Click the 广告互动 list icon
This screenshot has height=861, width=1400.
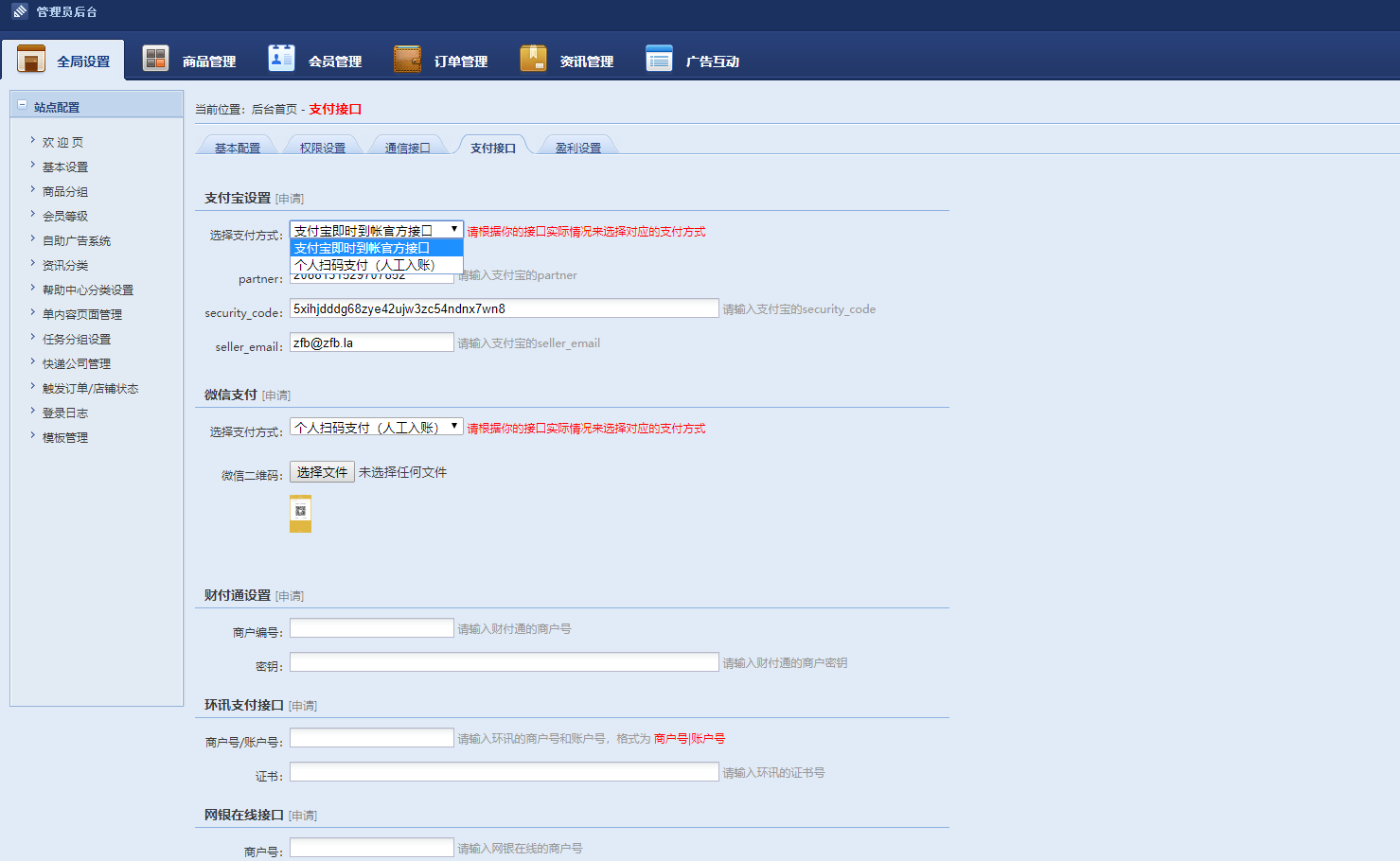pyautogui.click(x=659, y=58)
